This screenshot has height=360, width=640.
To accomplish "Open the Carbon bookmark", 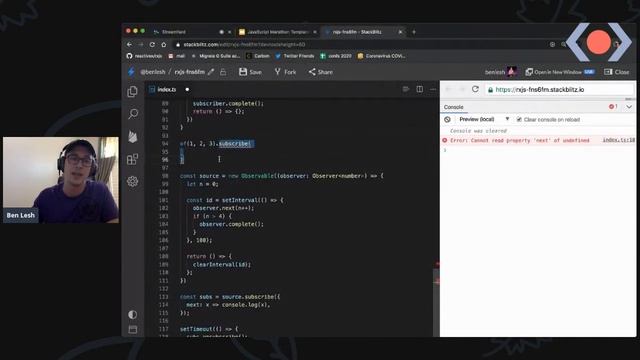I will [258, 56].
